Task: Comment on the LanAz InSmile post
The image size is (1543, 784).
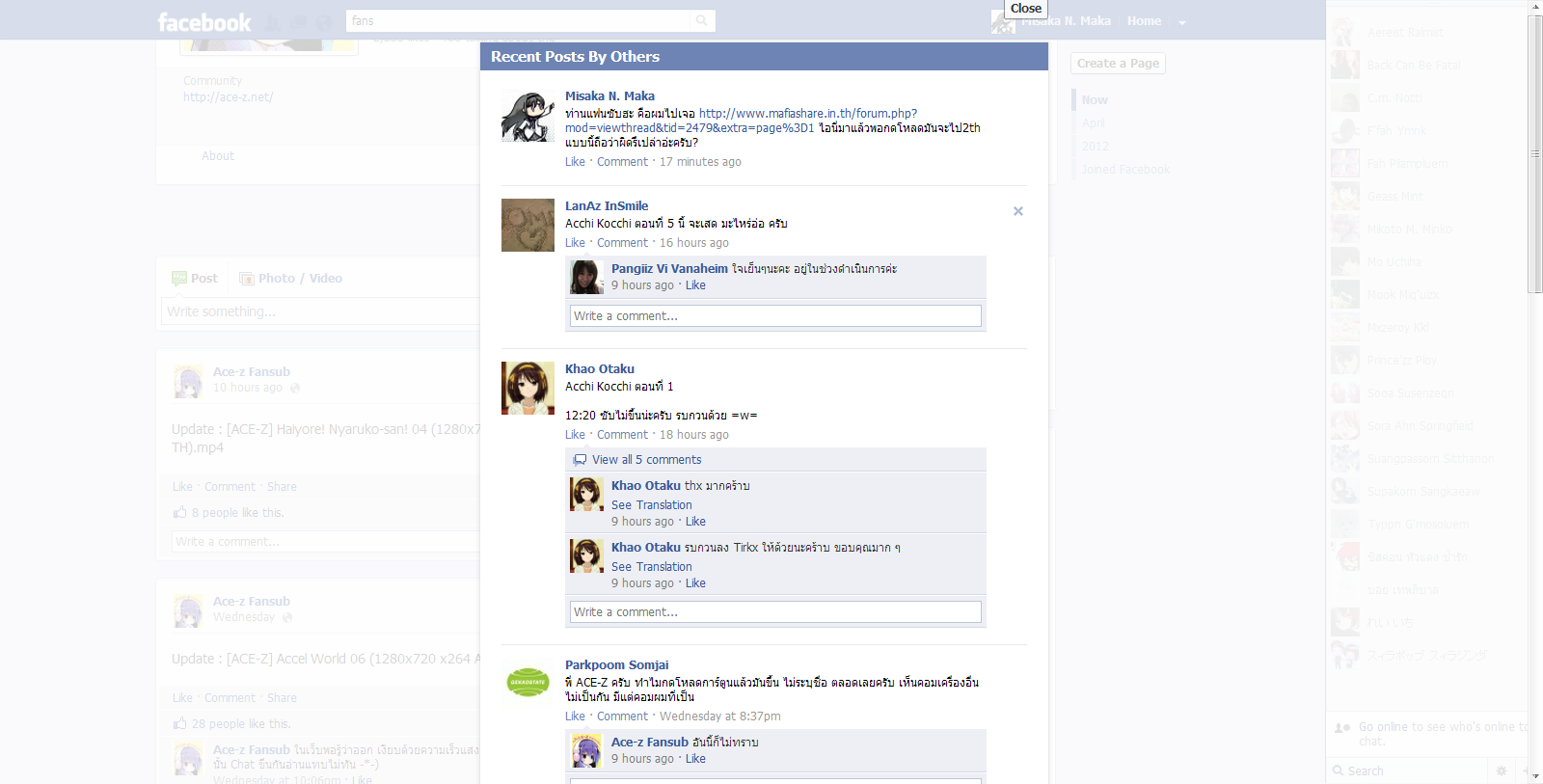Action: [x=622, y=243]
